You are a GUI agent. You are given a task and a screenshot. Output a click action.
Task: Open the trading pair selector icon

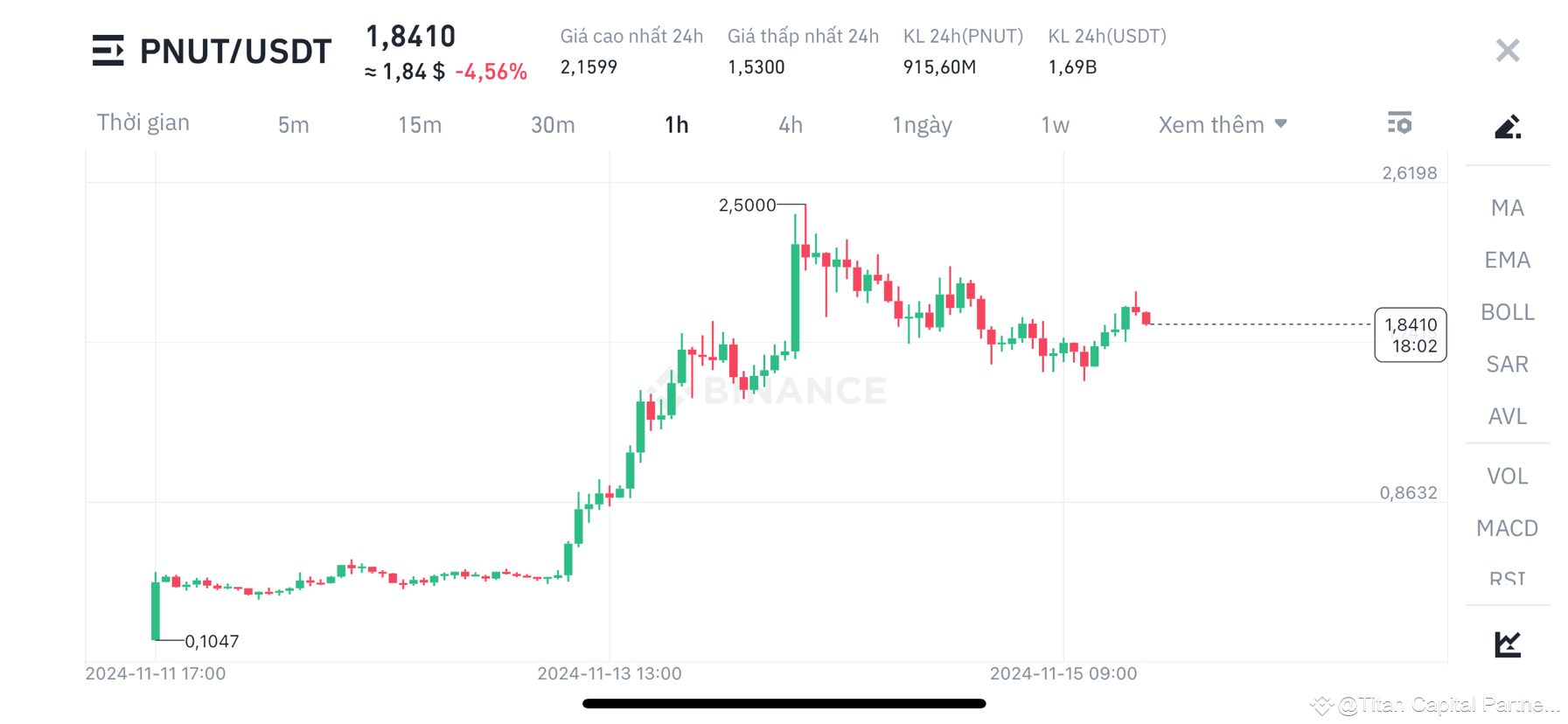click(108, 50)
